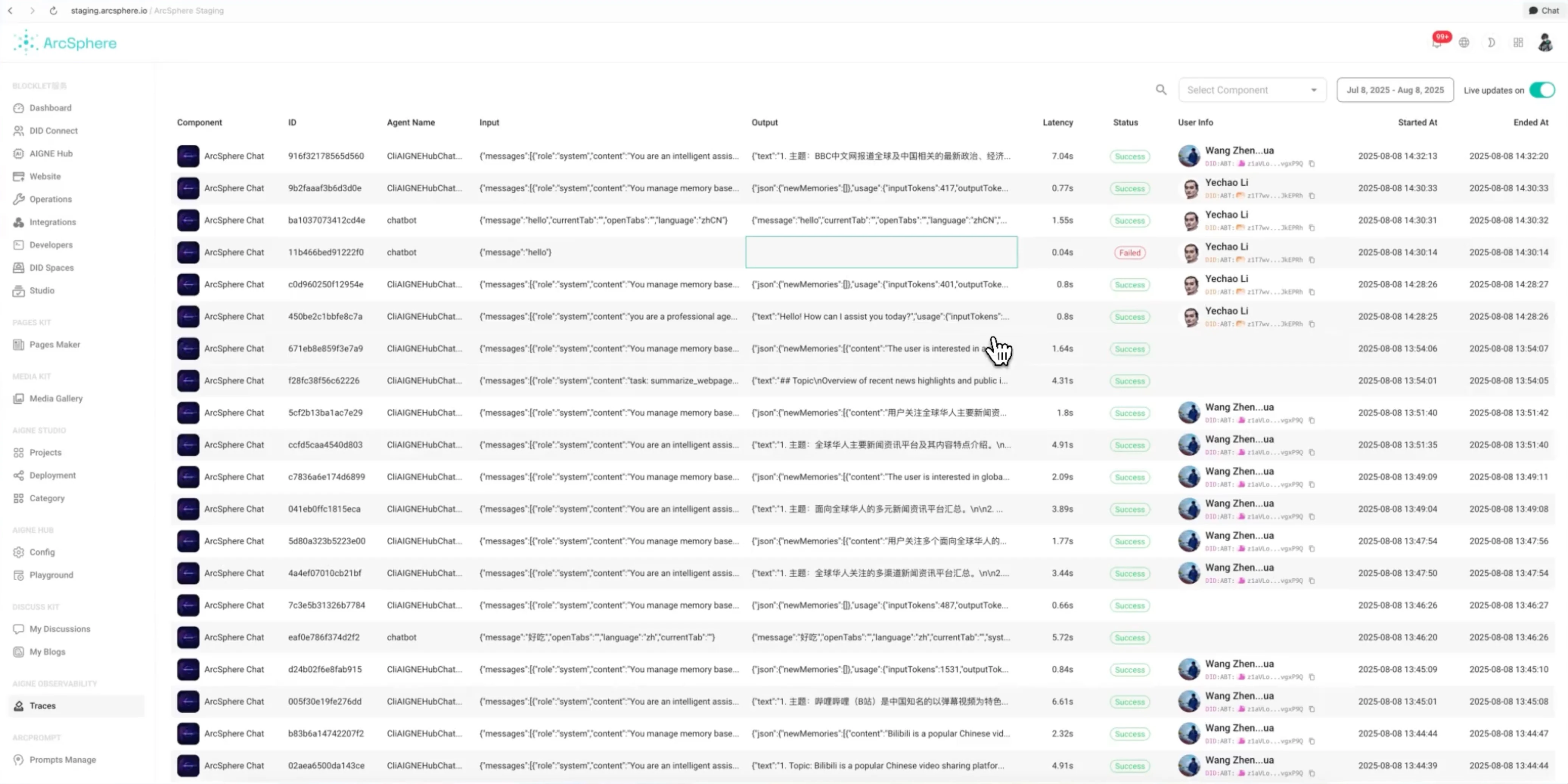Turn off the Live updates switch
This screenshot has width=1568, height=784.
(x=1542, y=90)
